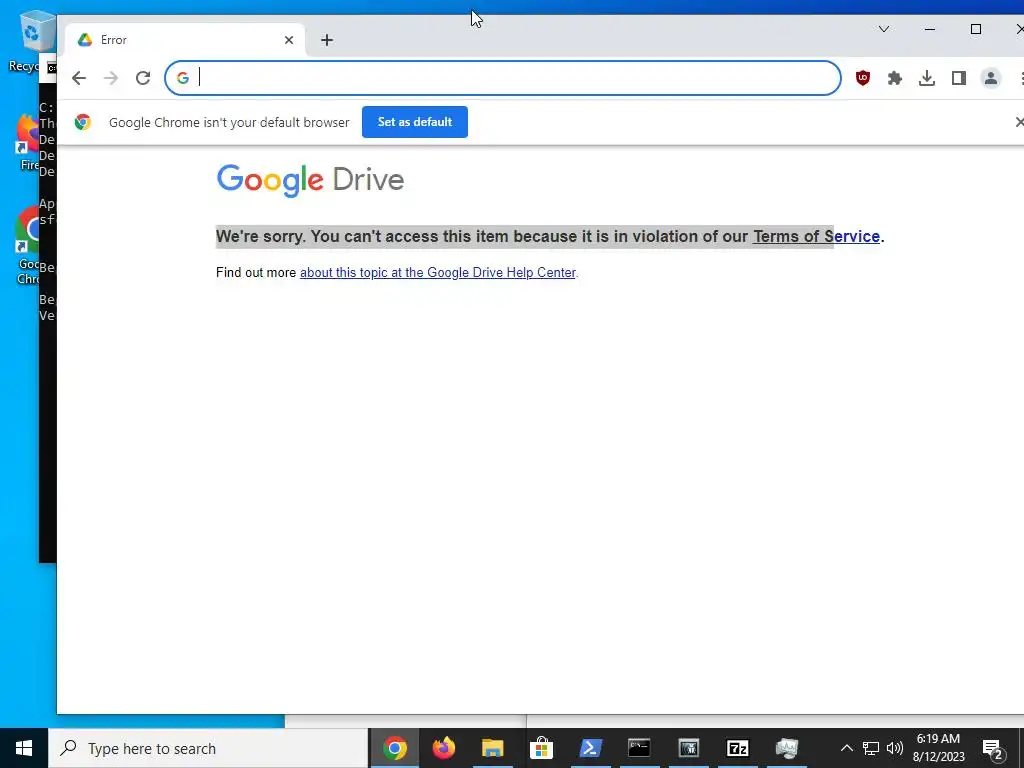Screen dimensions: 1024x768
Task: Open the network status tray icon
Action: pos(871,748)
